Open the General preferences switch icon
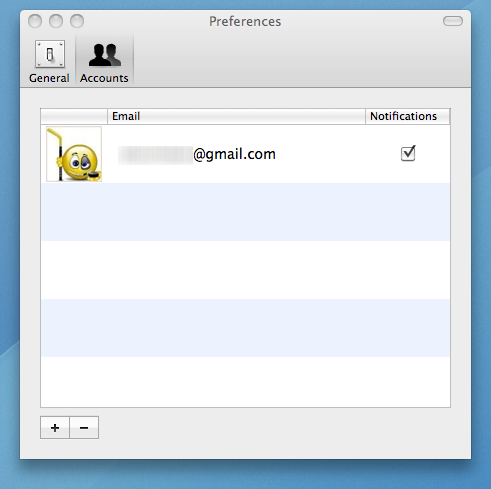This screenshot has height=489, width=491. tap(50, 54)
